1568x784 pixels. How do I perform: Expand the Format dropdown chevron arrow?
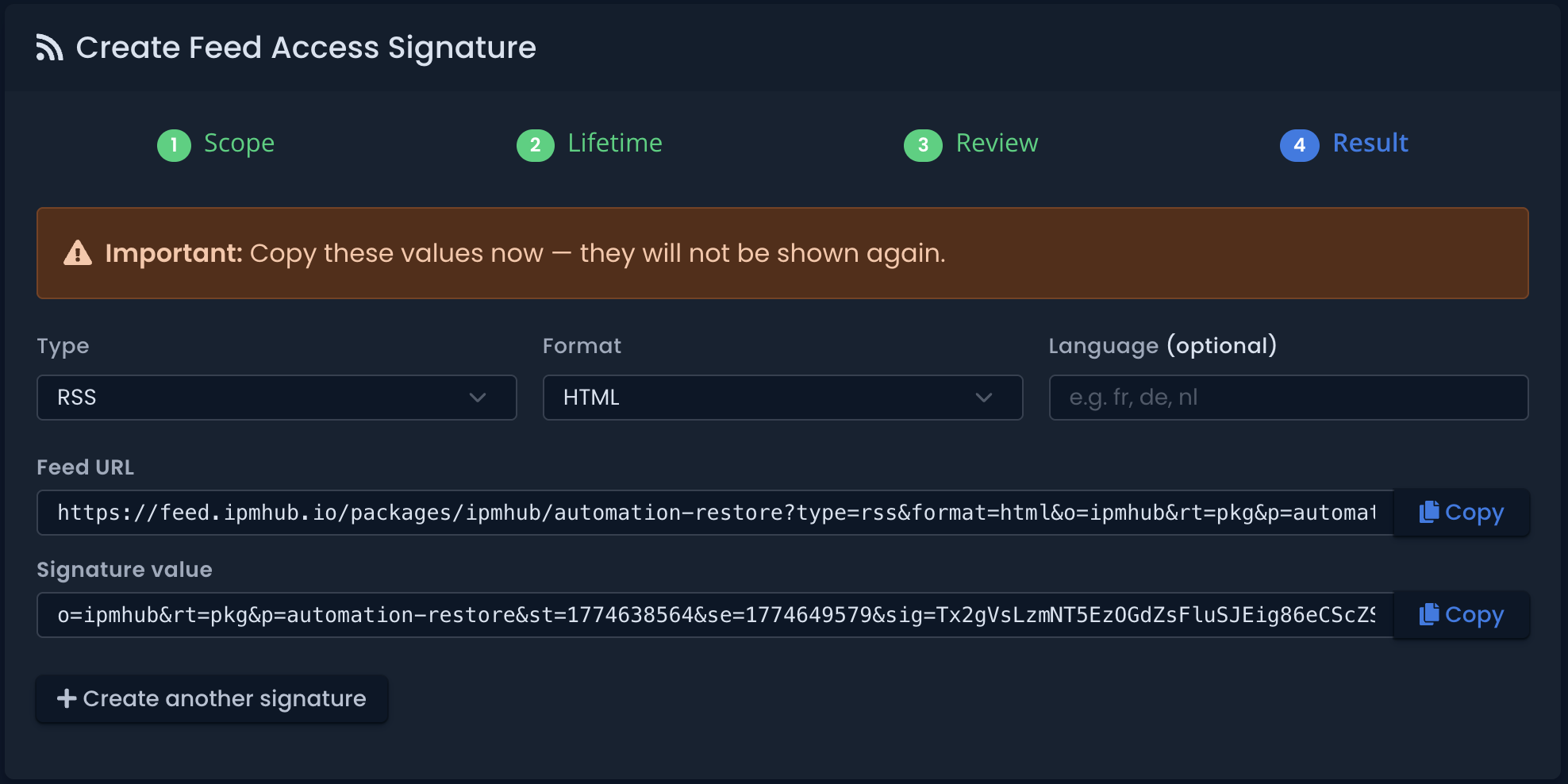point(984,398)
